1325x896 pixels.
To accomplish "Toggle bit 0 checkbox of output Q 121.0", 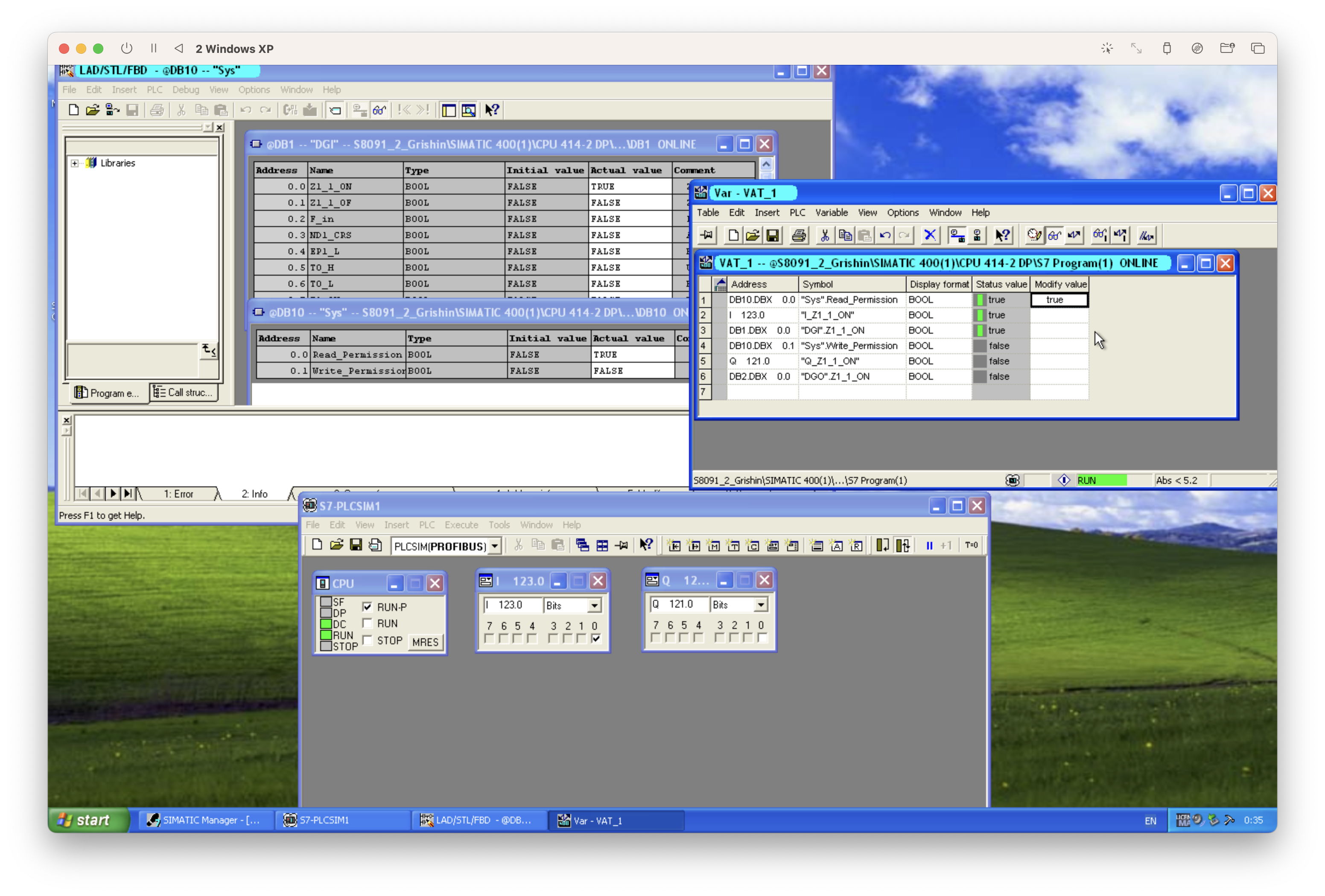I will pos(762,638).
